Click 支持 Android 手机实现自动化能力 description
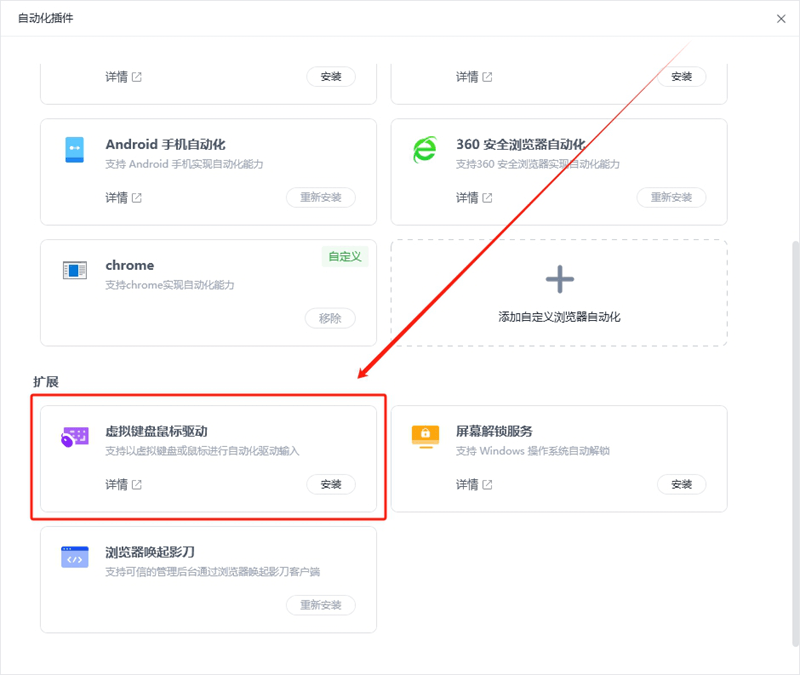Image resolution: width=800 pixels, height=675 pixels. point(184,164)
